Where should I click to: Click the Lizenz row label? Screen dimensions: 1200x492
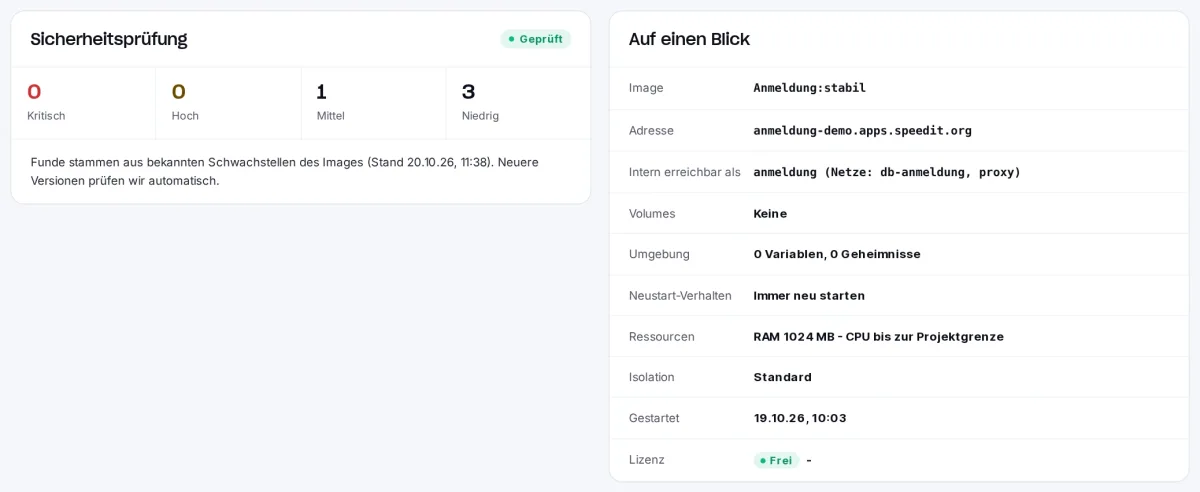click(x=647, y=460)
